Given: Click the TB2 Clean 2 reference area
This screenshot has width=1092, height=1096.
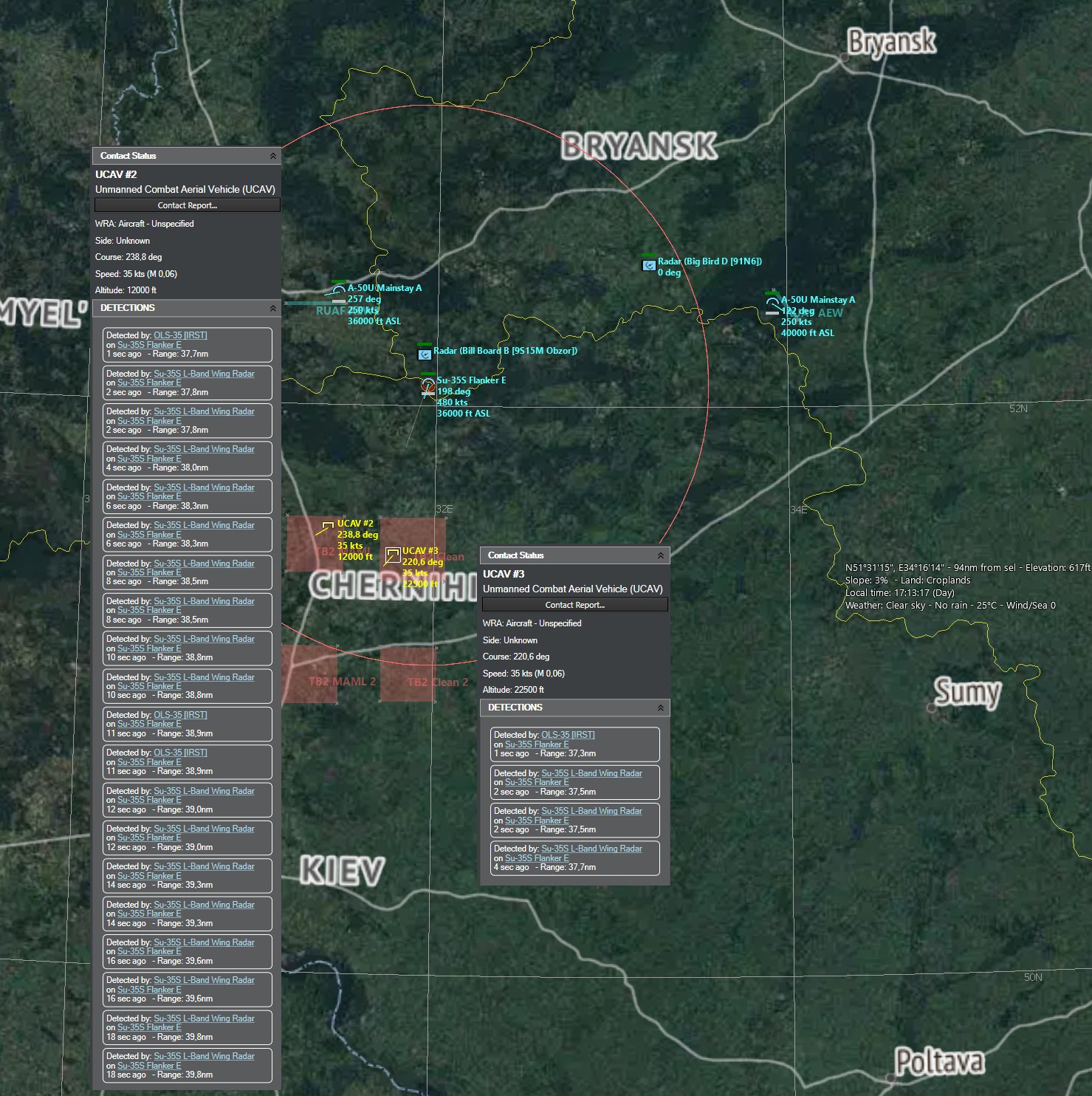Looking at the screenshot, I should tap(408, 674).
